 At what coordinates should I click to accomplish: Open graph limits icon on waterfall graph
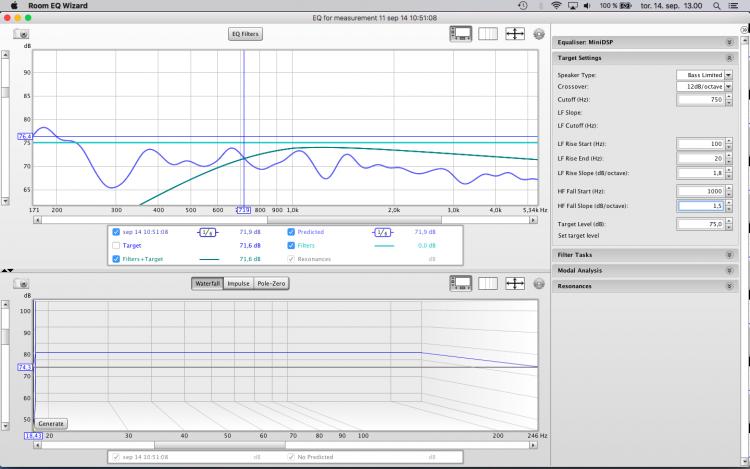point(488,284)
